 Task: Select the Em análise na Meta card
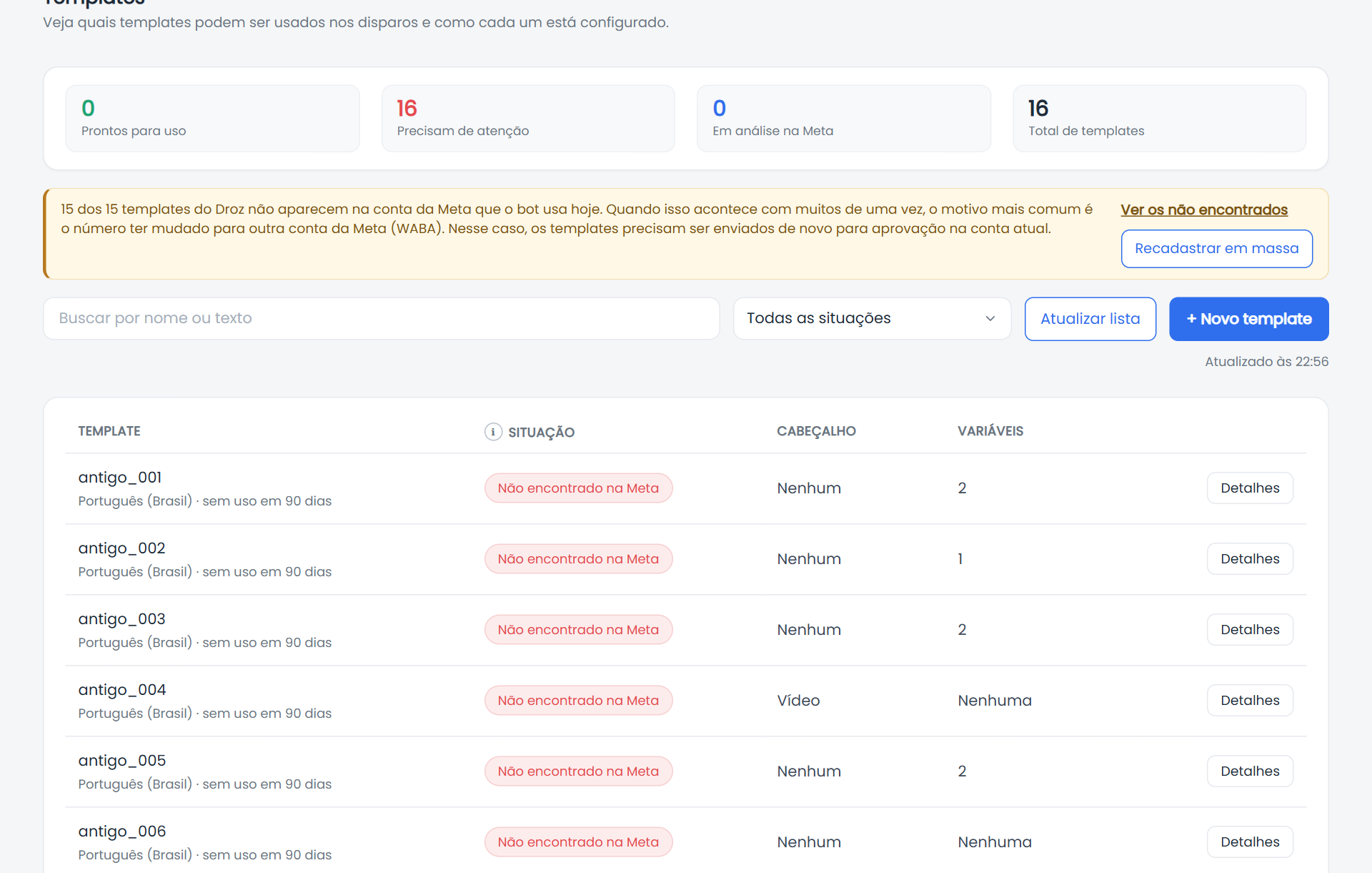844,119
